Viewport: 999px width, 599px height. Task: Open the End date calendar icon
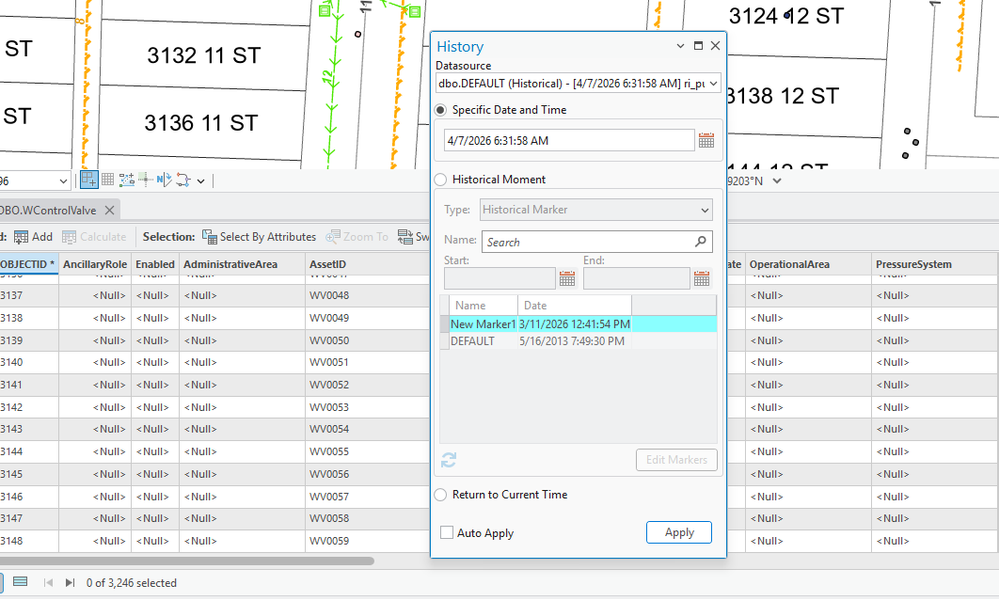(701, 278)
